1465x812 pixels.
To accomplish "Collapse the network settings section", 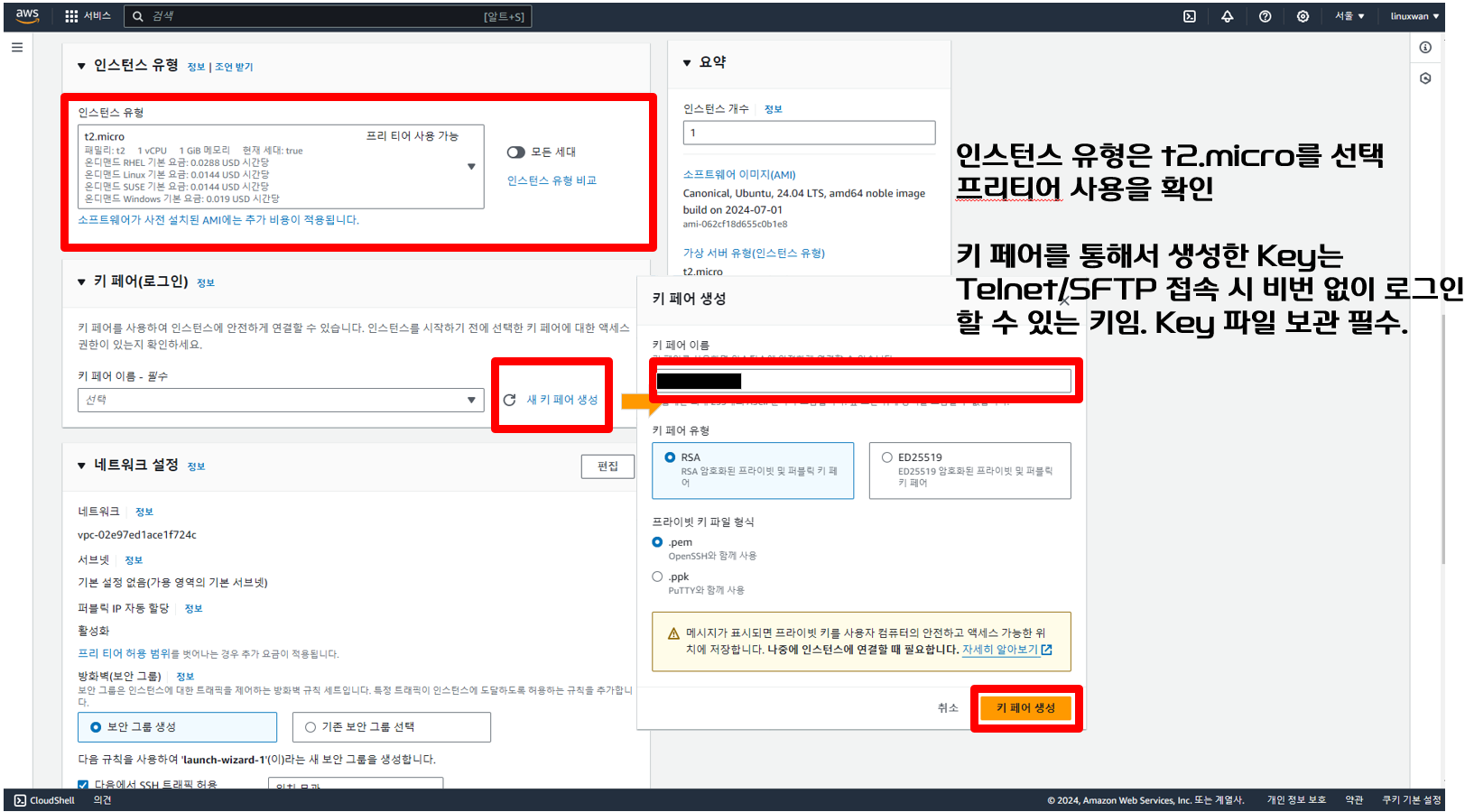I will click(x=81, y=466).
